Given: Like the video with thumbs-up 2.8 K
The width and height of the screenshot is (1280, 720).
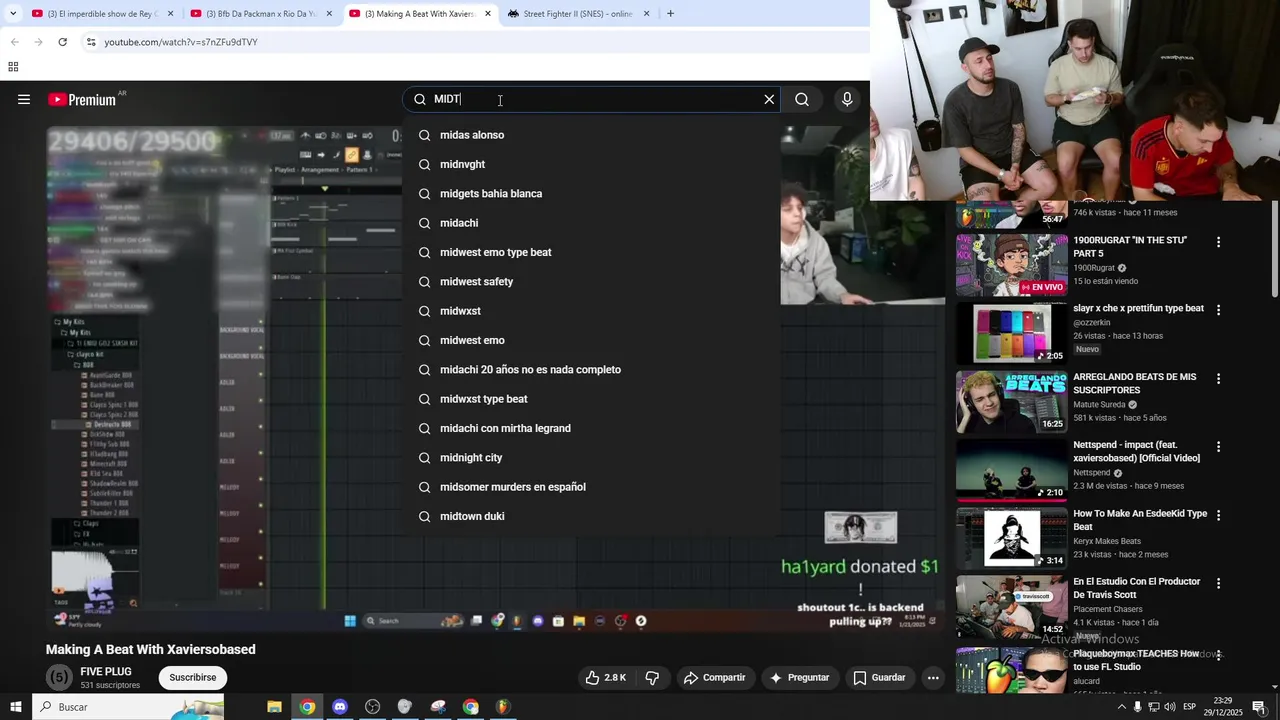Looking at the screenshot, I should click(606, 677).
